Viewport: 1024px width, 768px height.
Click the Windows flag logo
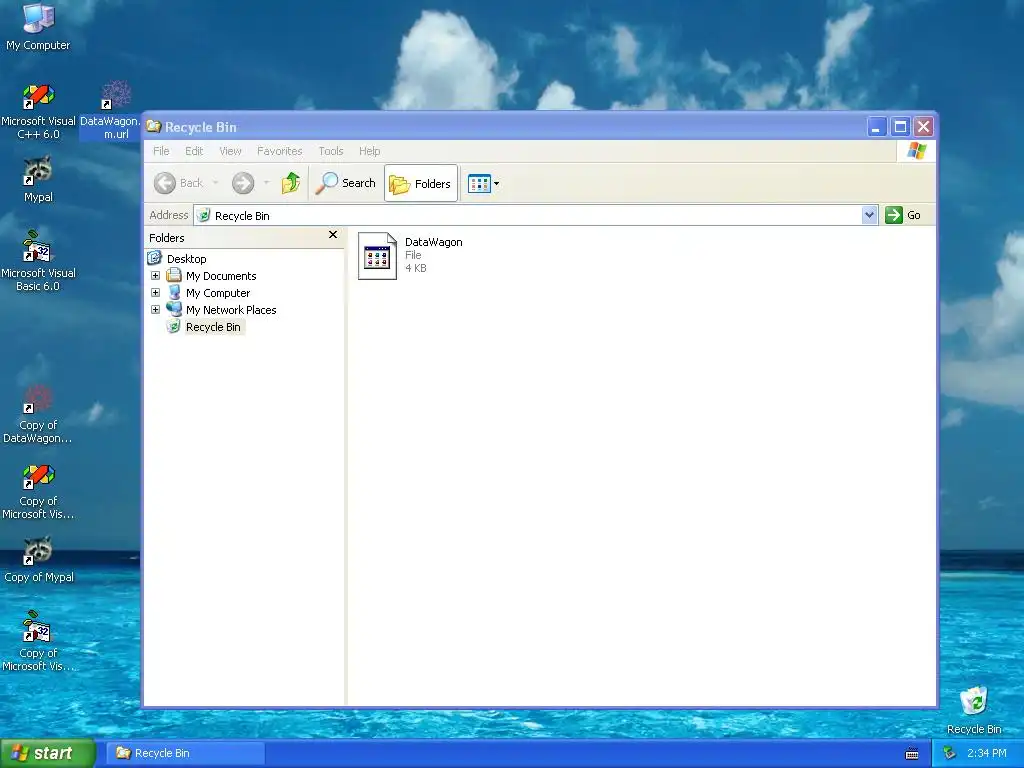916,151
